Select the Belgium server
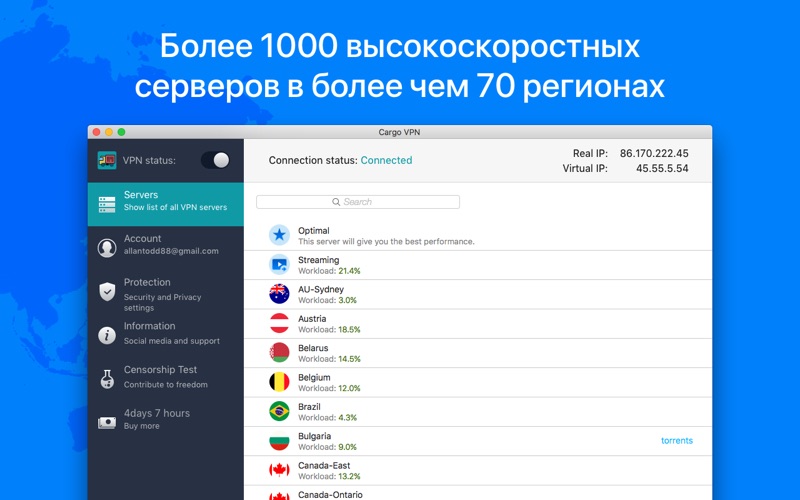The width and height of the screenshot is (800, 500). tap(478, 383)
